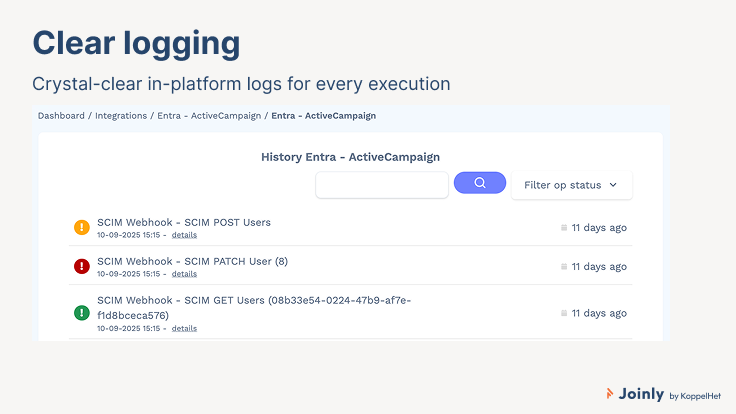Click '11 days ago' in SCIM PATCH User row
Screen dimensions: 736x414
click(x=599, y=267)
